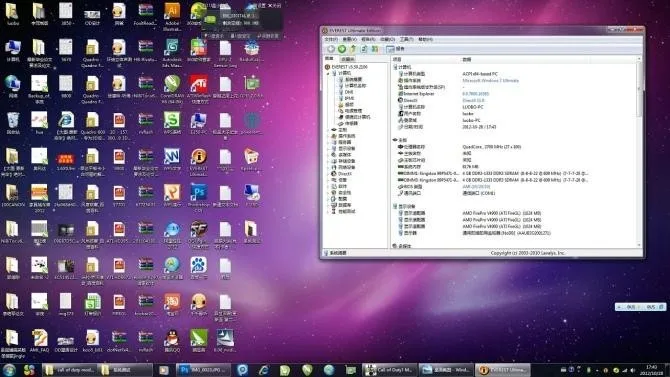The width and height of the screenshot is (670, 377).
Task: Expand the 显示设备 node in the EVEREST tree
Action: (x=328, y=148)
